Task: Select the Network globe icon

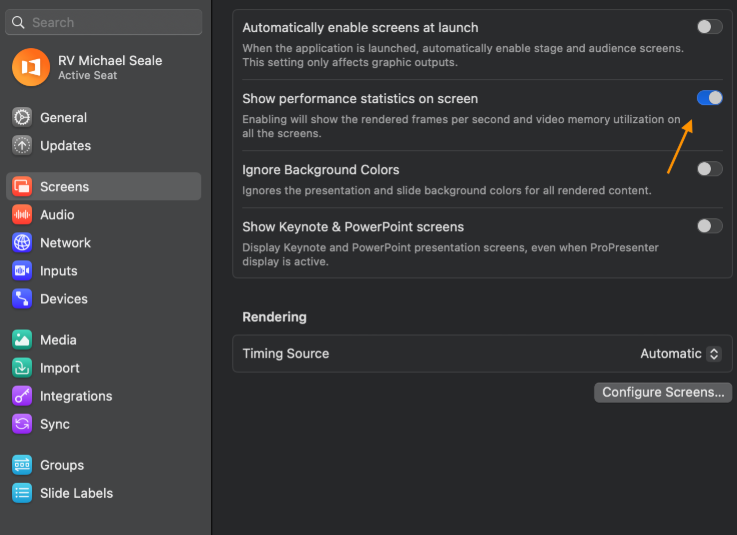Action: [x=22, y=242]
